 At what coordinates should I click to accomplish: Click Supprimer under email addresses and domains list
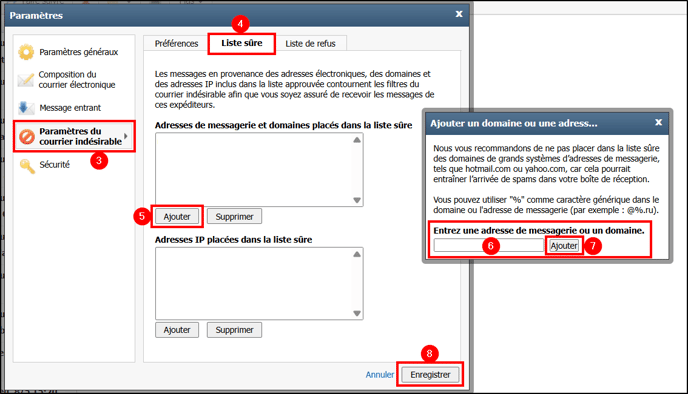234,216
